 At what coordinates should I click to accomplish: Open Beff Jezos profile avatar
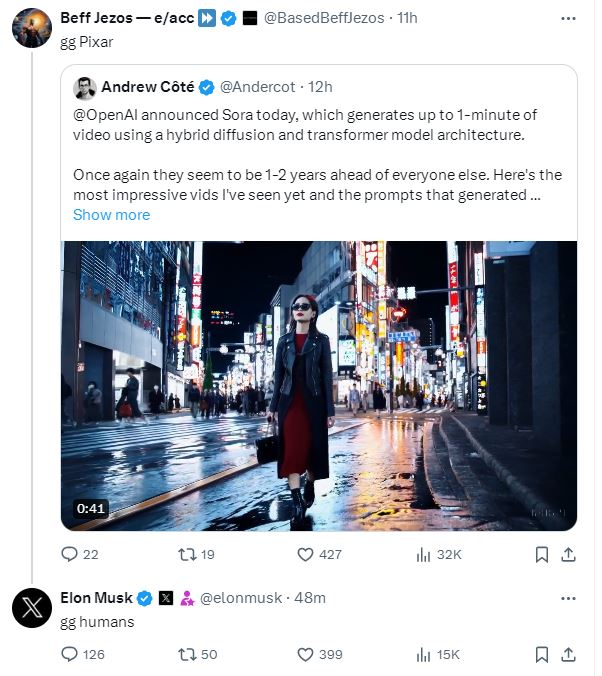pos(32,28)
